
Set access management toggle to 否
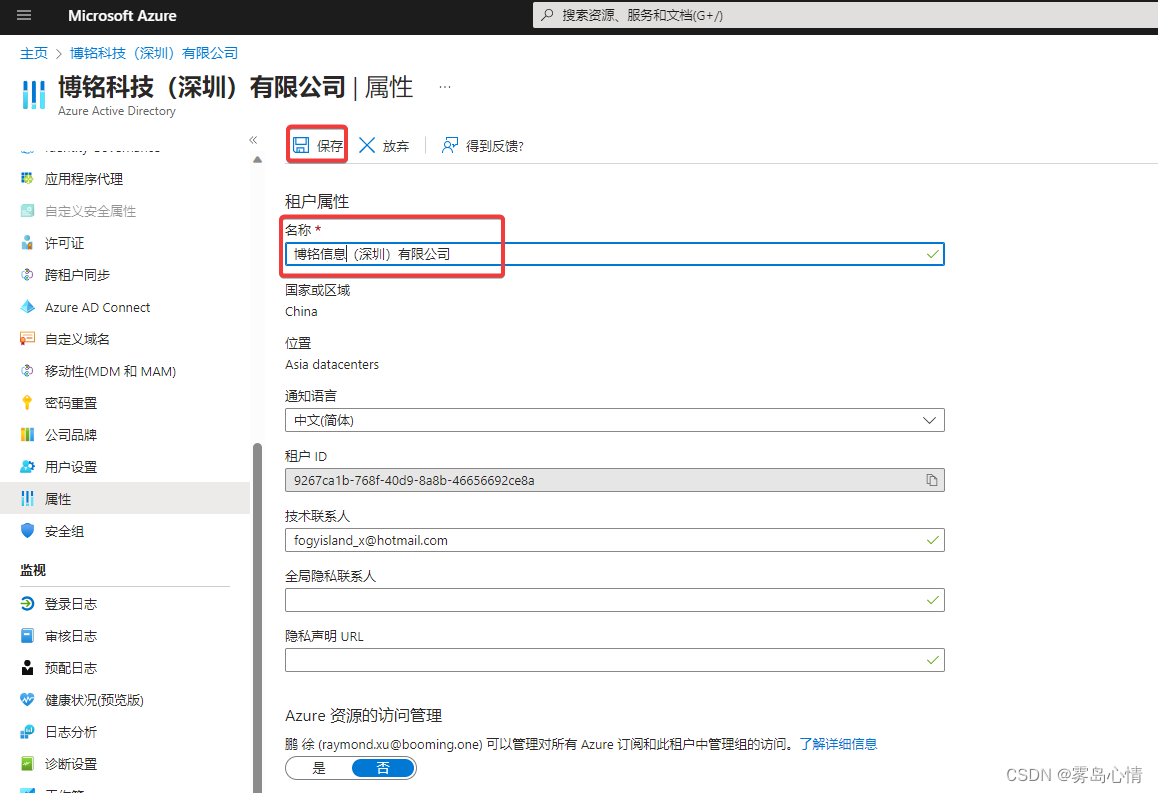point(383,768)
